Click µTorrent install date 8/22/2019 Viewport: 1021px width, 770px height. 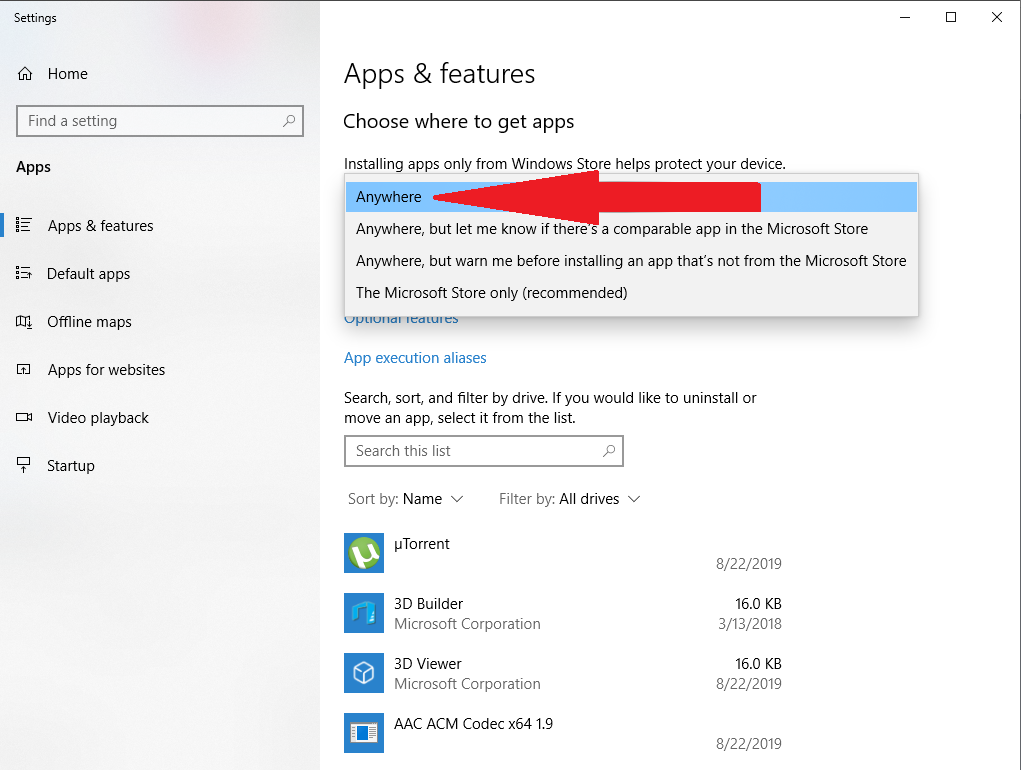coord(749,564)
